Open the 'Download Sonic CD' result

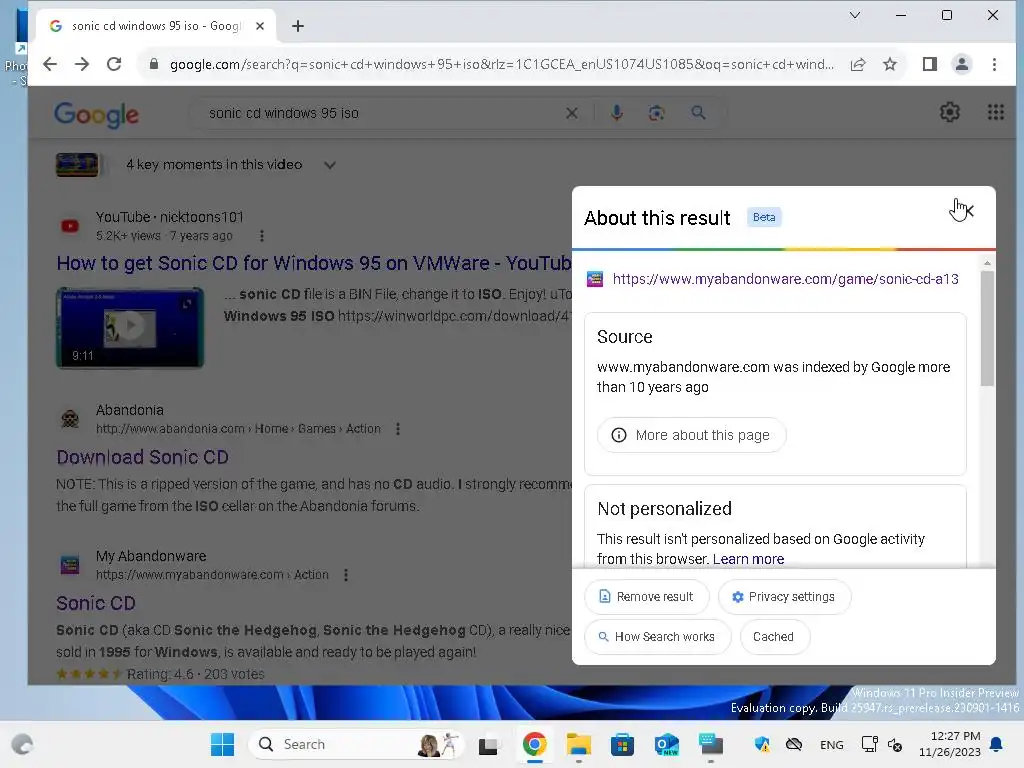tap(142, 457)
